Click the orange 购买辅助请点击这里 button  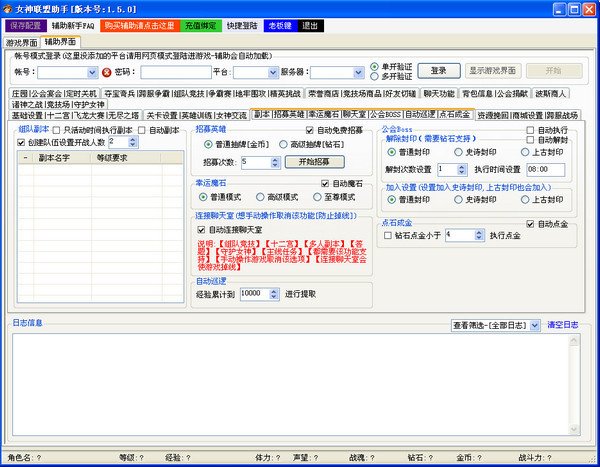(x=140, y=26)
